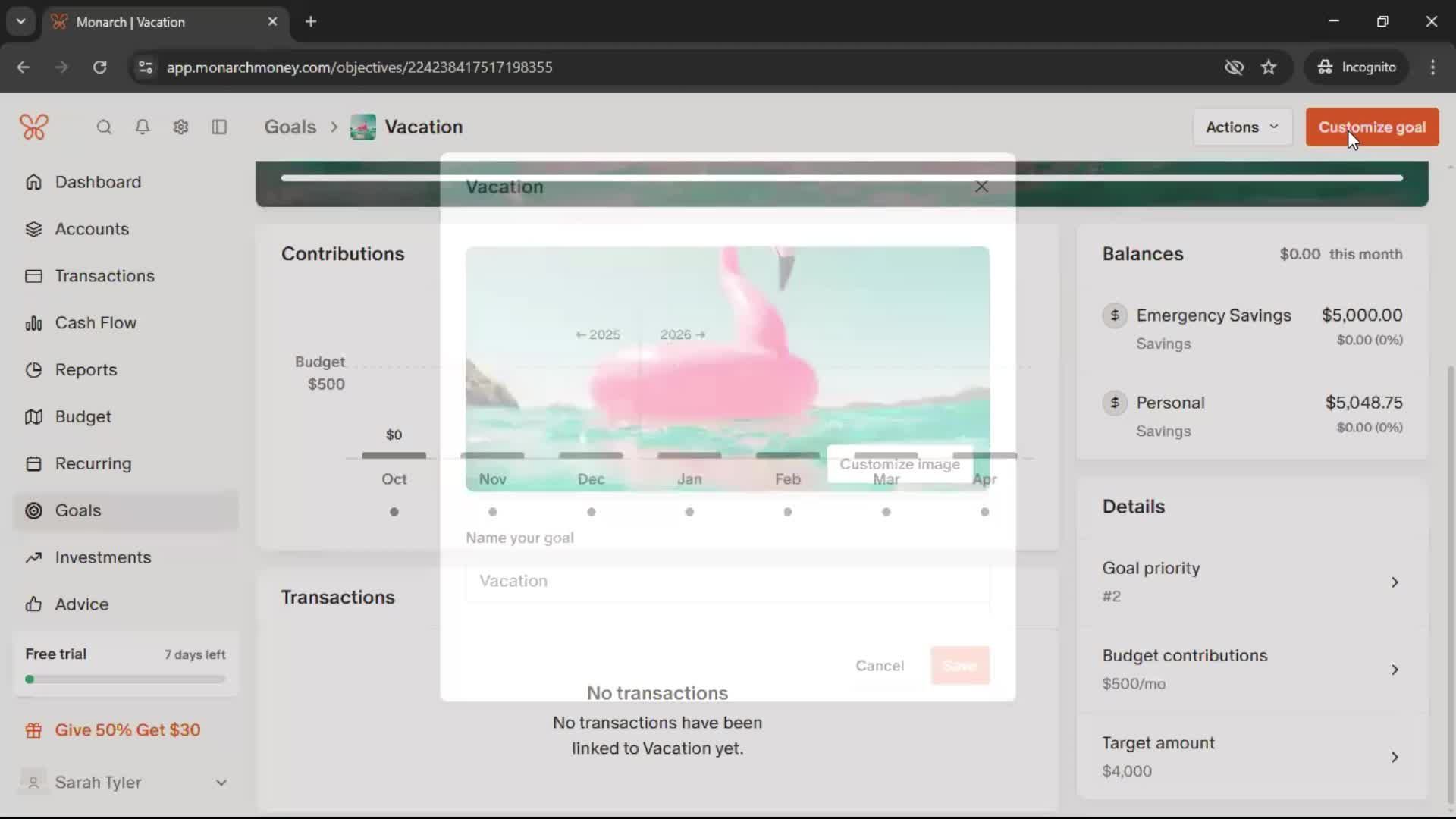Viewport: 1456px width, 819px height.
Task: Click Customize image on flamingo picture
Action: (x=899, y=464)
